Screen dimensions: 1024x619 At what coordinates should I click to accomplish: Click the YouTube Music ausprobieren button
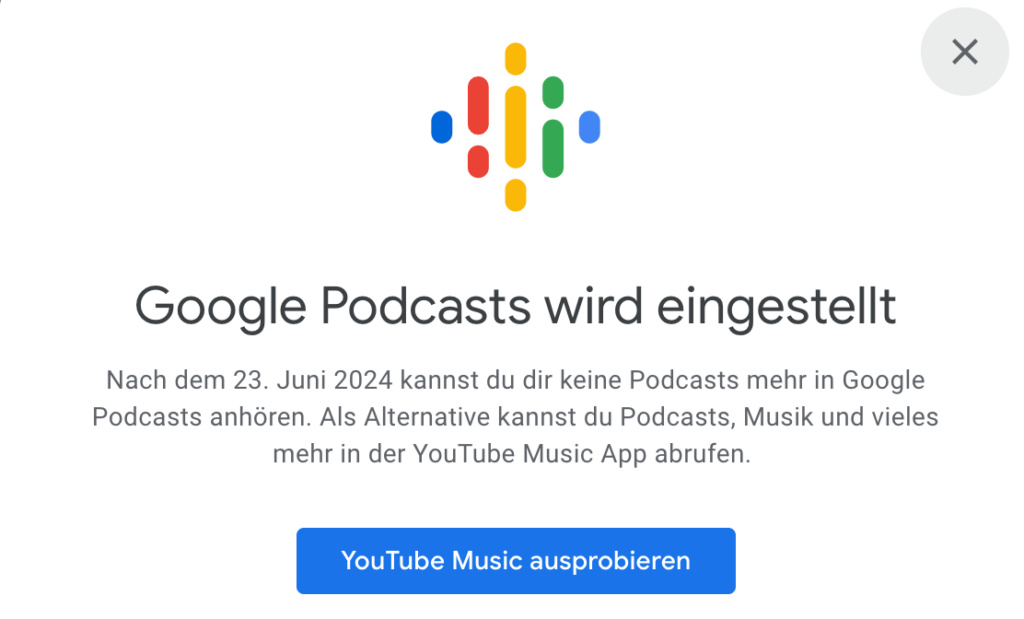[x=516, y=561]
